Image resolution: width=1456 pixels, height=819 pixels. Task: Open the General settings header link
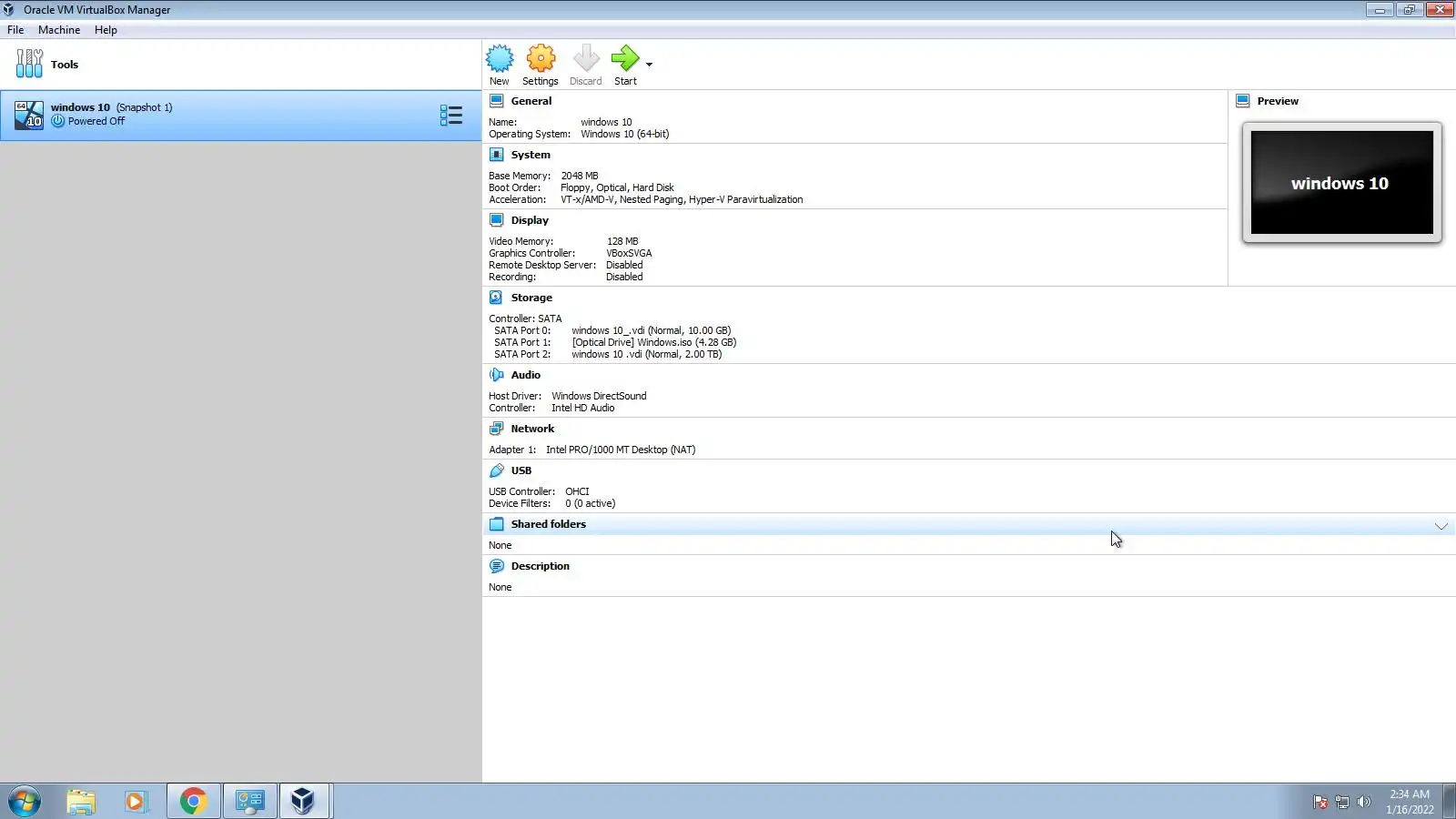click(x=531, y=101)
